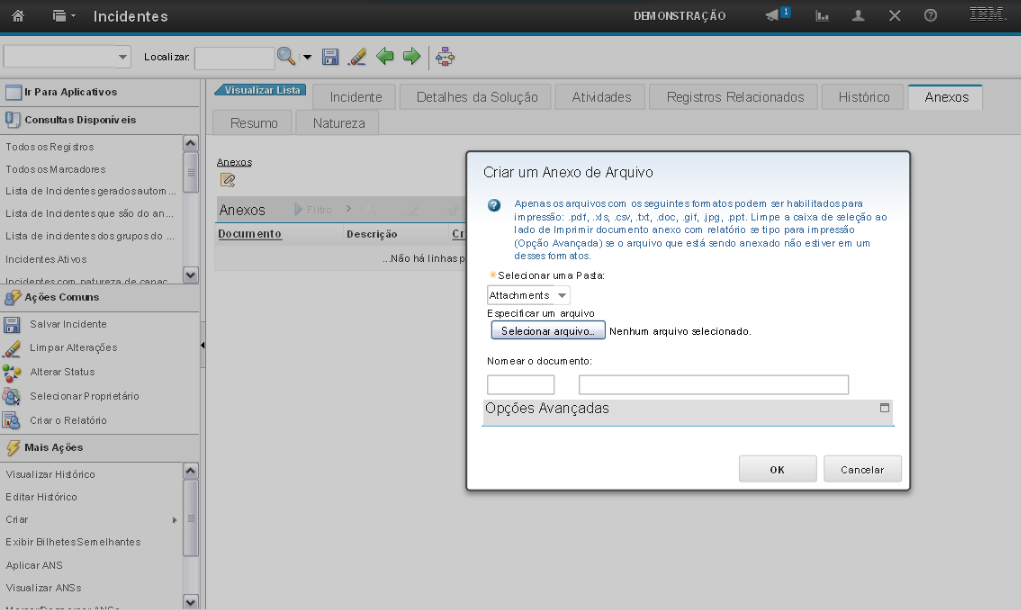Click the clear changes eraser toolbar icon
The height and width of the screenshot is (610, 1021).
(x=357, y=57)
